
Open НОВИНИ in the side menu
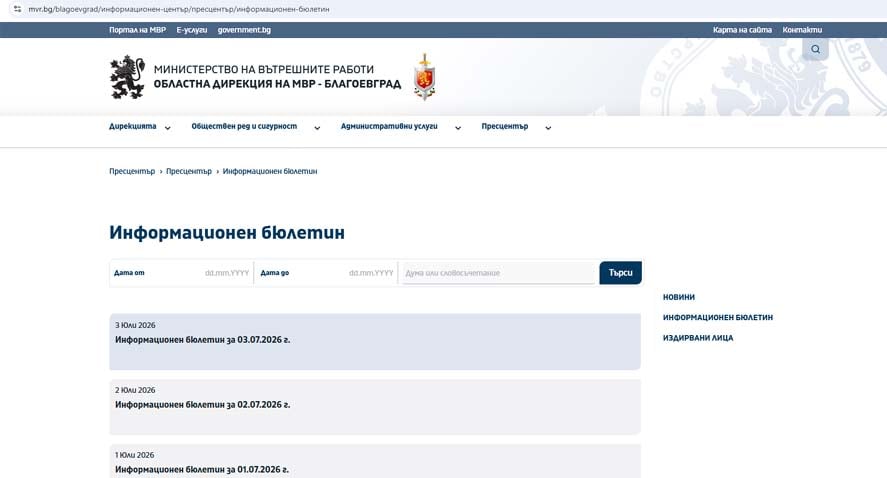(x=679, y=297)
